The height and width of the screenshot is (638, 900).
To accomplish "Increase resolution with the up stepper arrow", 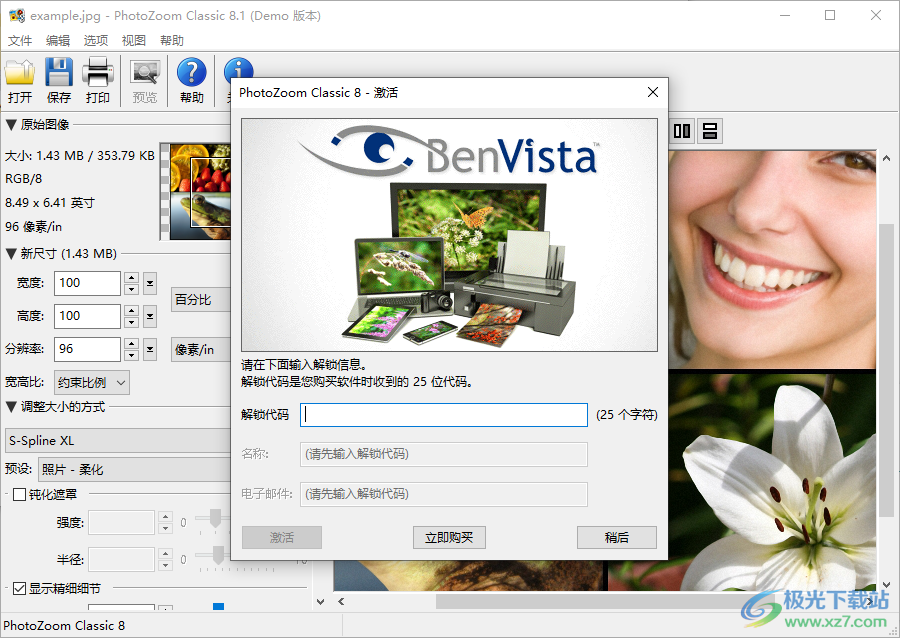I will (131, 344).
